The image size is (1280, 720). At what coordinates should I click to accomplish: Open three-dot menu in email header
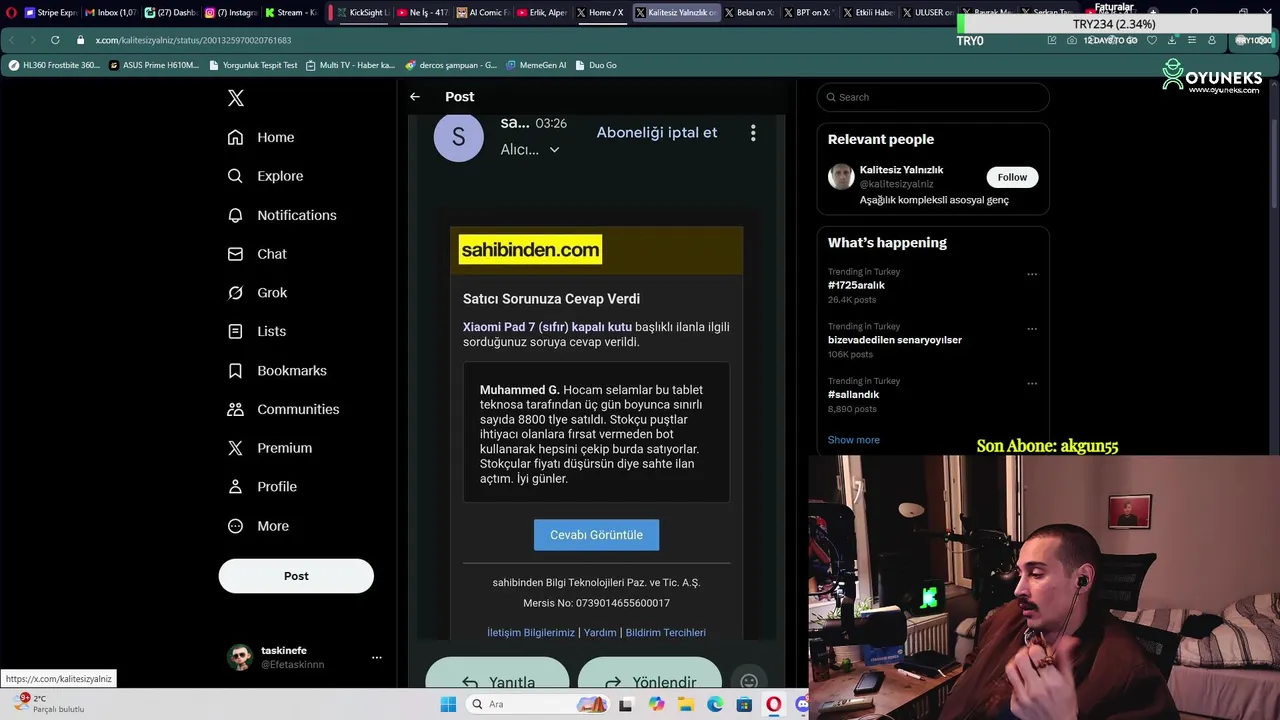pyautogui.click(x=753, y=132)
